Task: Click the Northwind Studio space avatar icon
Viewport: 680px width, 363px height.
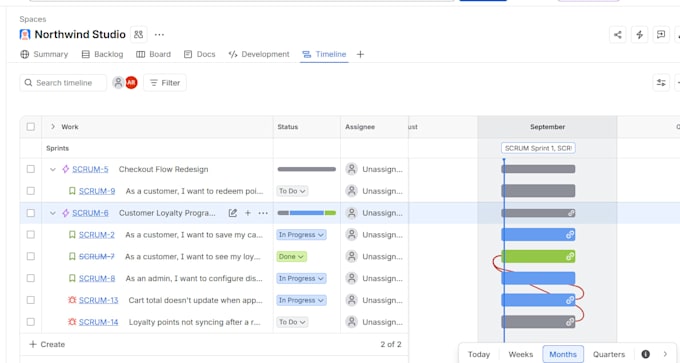Action: point(25,34)
